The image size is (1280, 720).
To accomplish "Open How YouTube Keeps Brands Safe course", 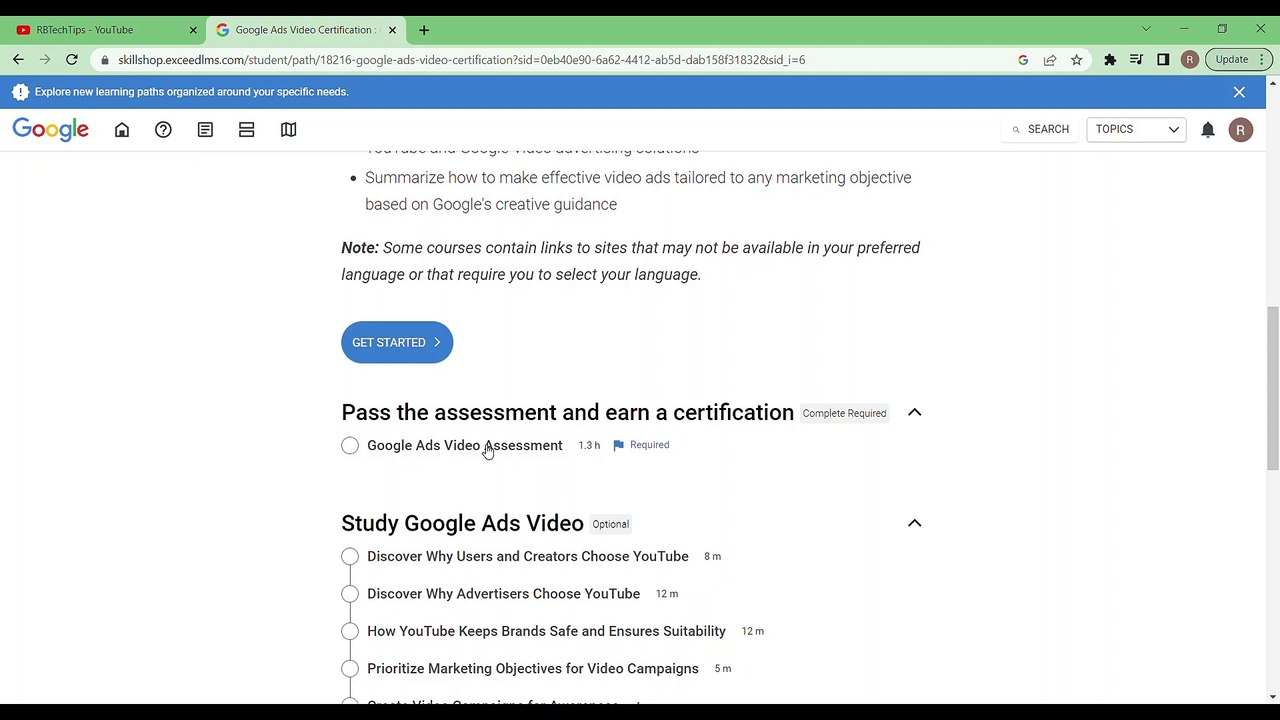I will pos(546,631).
